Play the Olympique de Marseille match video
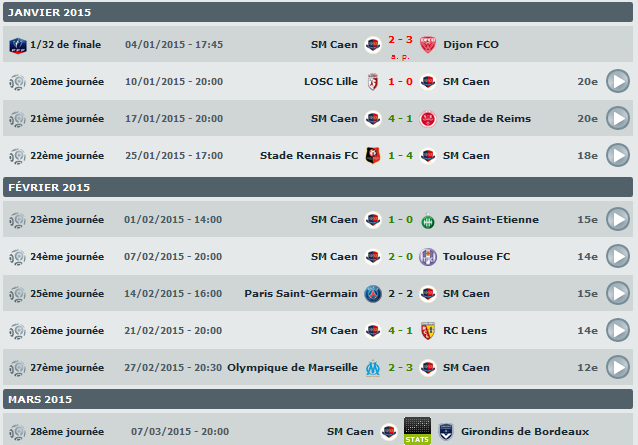 pyautogui.click(x=618, y=367)
